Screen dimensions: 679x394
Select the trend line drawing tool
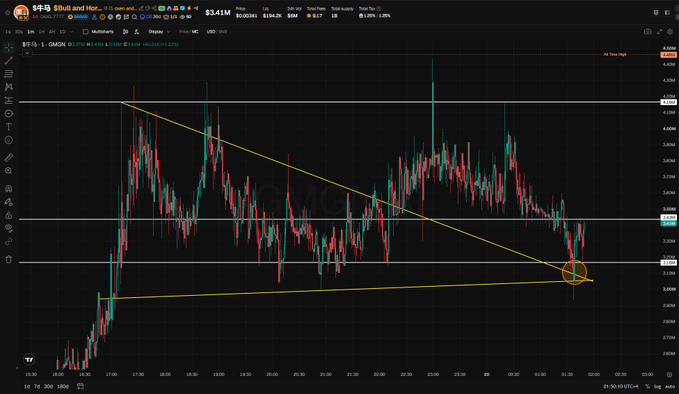9,61
